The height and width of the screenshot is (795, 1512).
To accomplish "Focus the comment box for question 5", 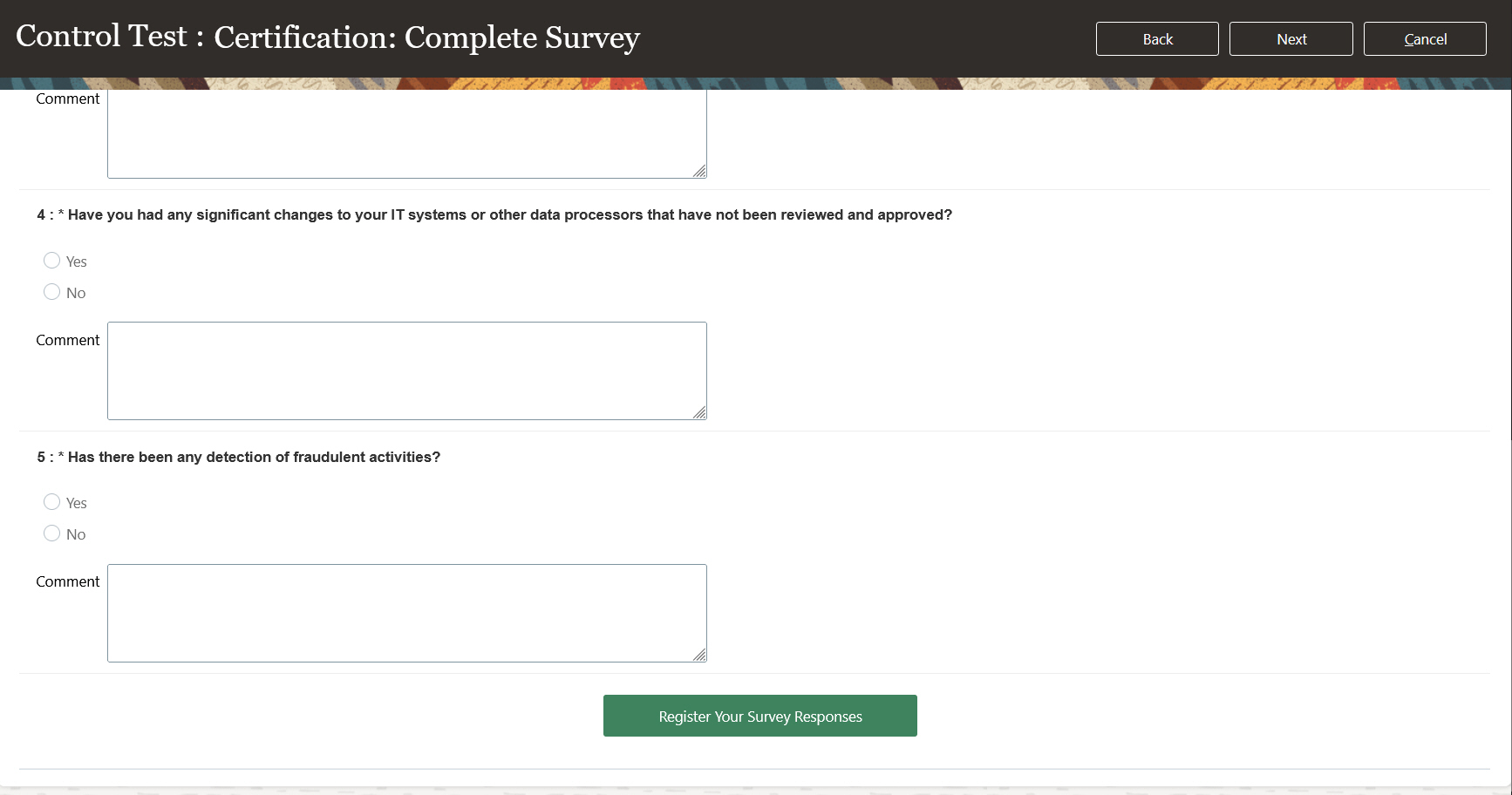I will 406,613.
